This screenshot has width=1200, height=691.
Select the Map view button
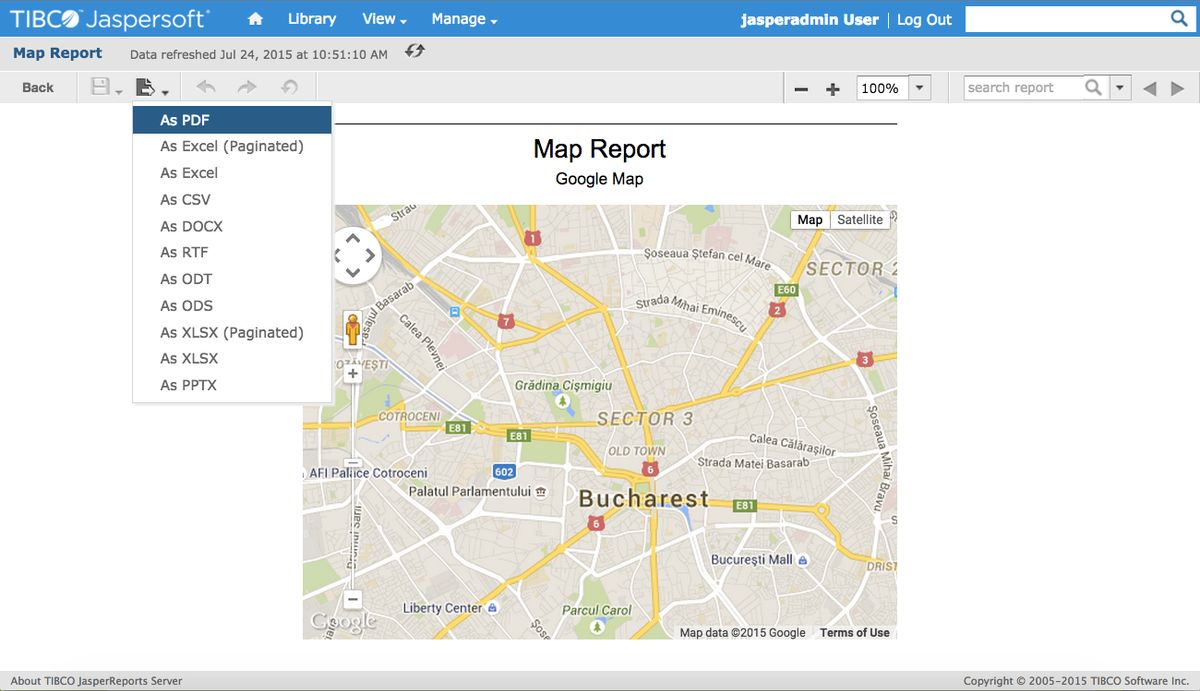809,219
